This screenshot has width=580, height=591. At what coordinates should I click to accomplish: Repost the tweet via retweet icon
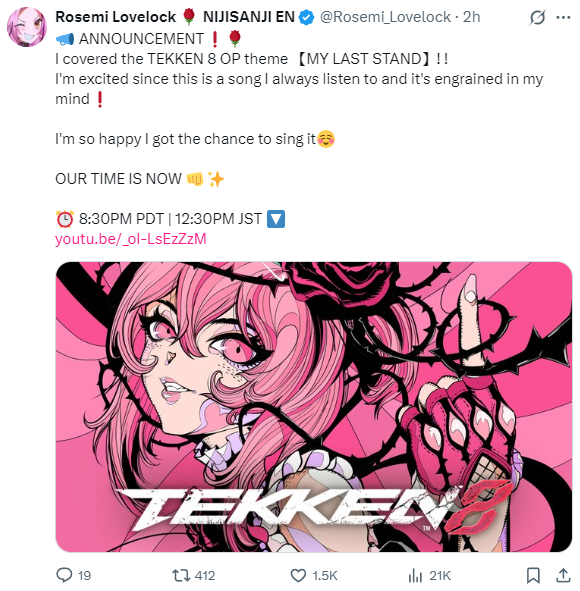click(x=180, y=576)
